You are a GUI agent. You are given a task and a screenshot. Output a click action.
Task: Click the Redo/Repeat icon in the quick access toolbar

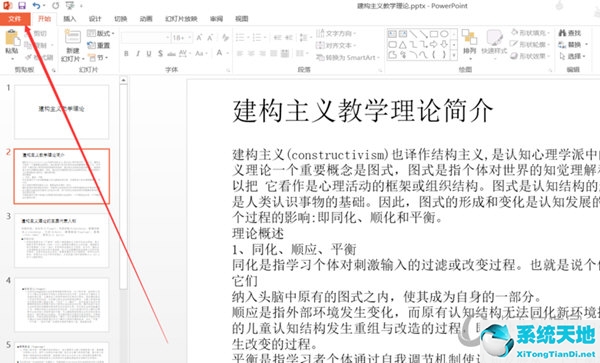[55, 5]
